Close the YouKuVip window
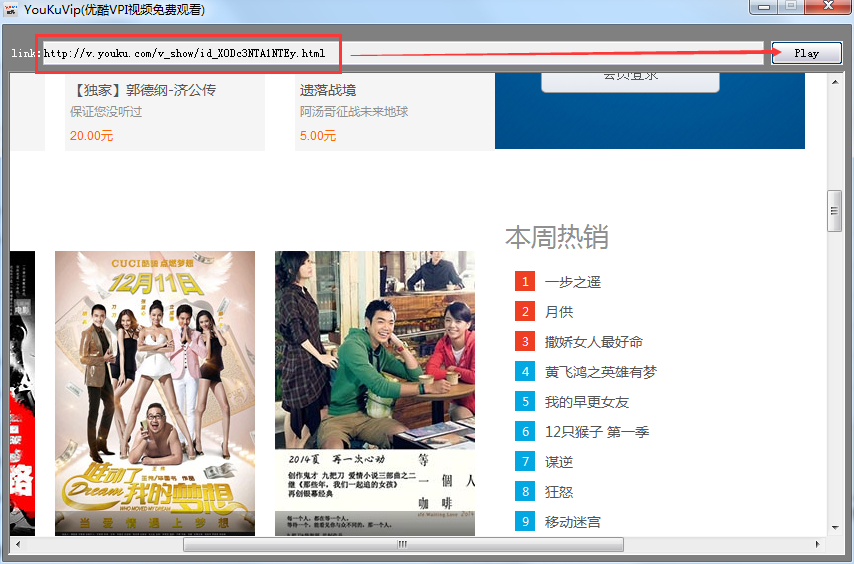Image resolution: width=854 pixels, height=564 pixels. 828,7
